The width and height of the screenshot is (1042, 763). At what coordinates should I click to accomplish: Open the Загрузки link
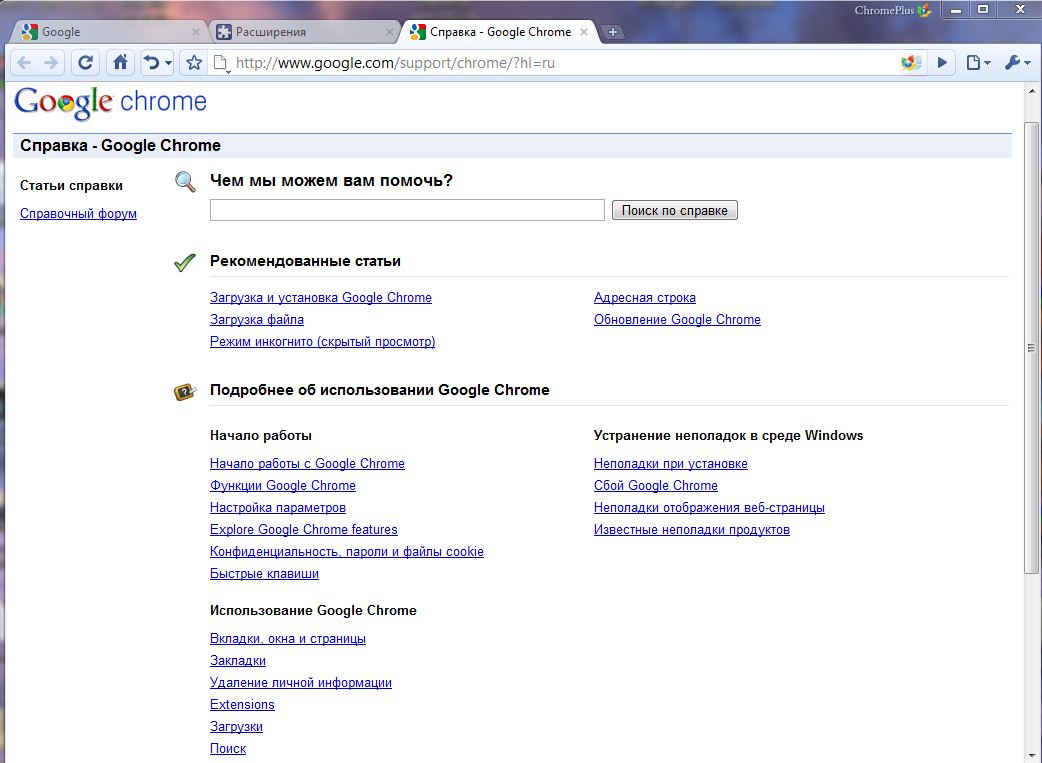pyautogui.click(x=236, y=726)
